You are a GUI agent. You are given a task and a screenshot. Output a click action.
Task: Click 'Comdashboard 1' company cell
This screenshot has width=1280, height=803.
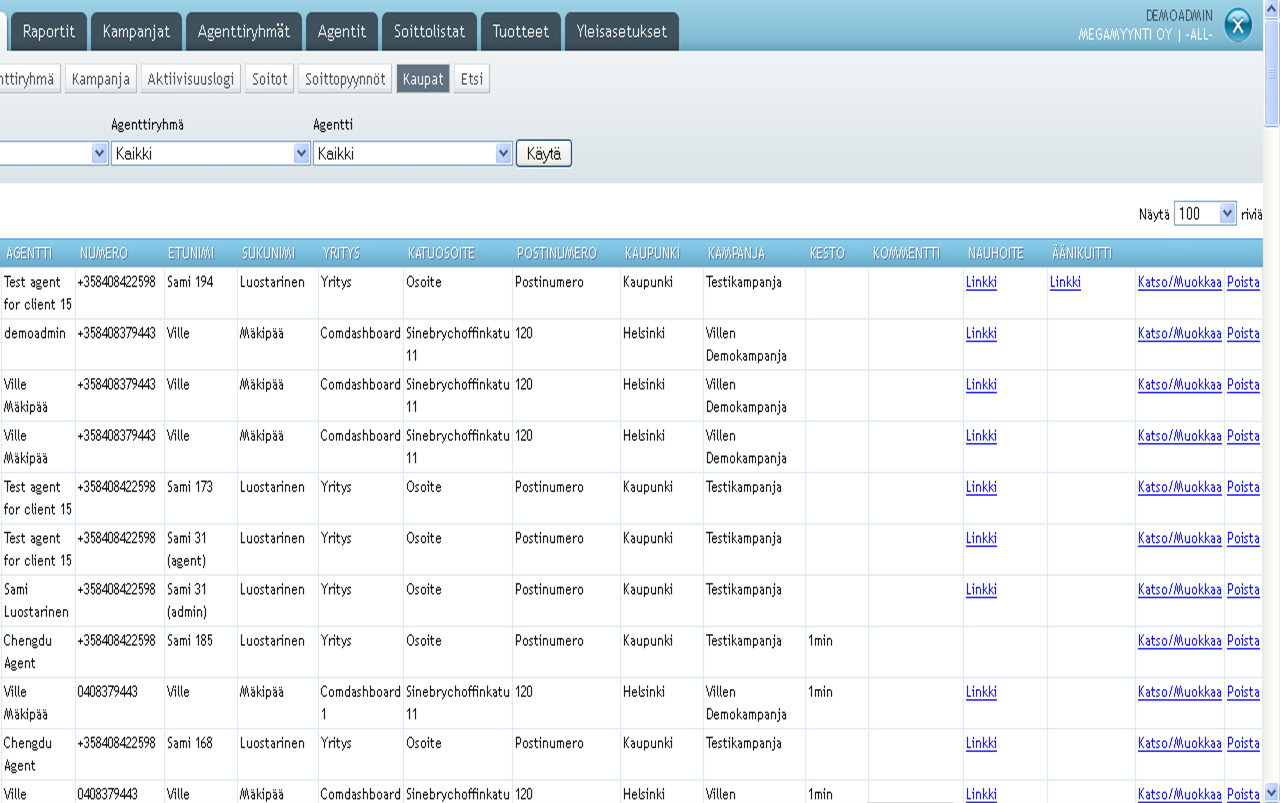[360, 703]
